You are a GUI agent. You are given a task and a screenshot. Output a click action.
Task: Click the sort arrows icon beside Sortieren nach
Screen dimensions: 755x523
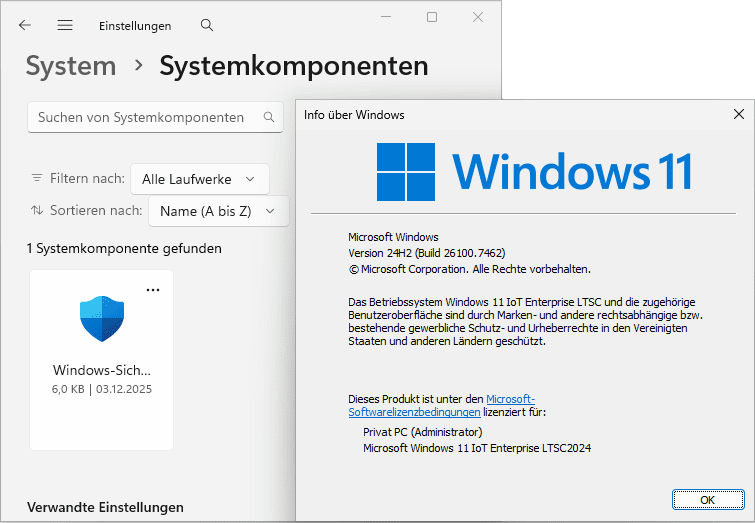pyautogui.click(x=37, y=210)
